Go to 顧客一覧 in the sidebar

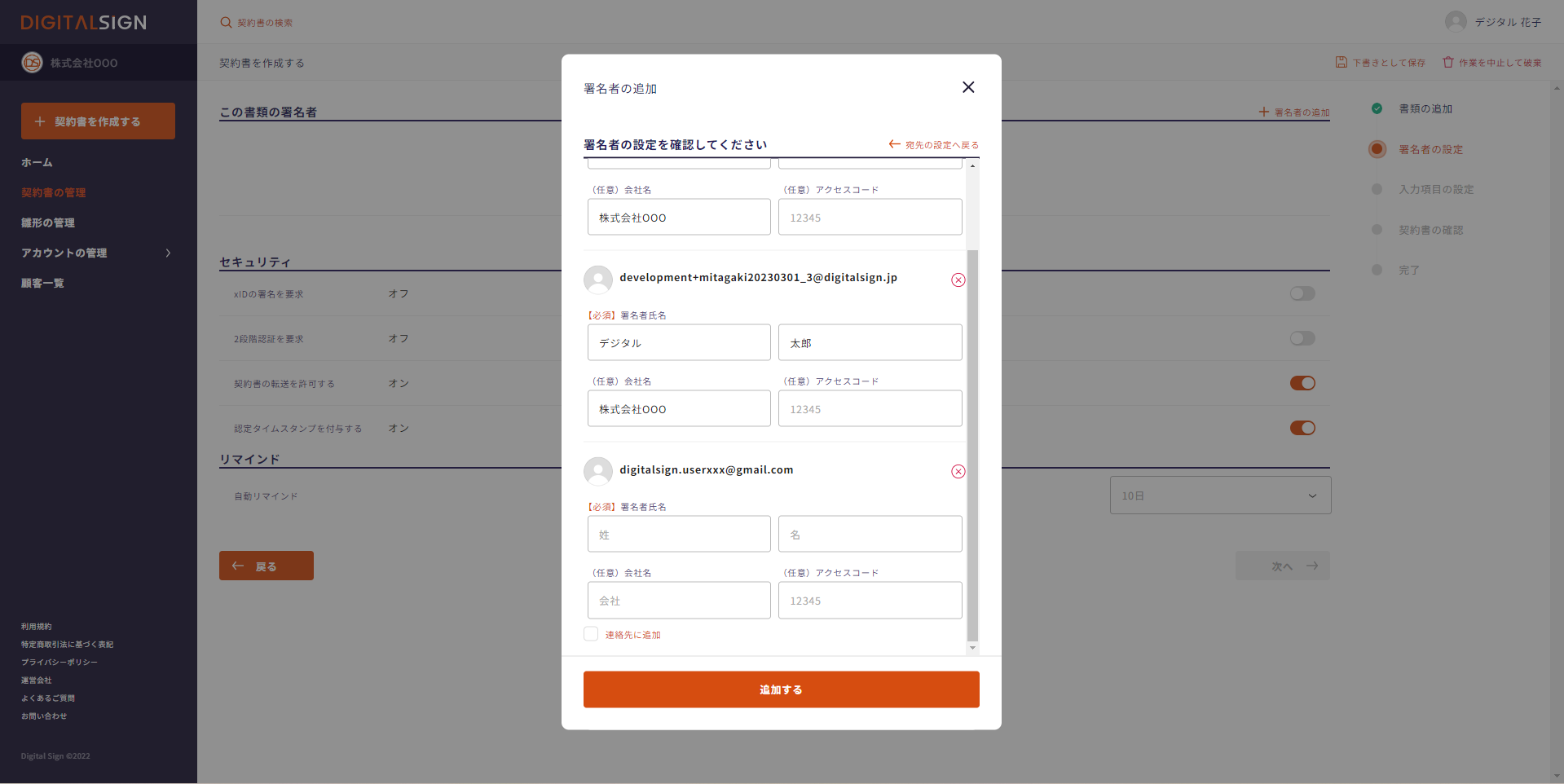(42, 284)
